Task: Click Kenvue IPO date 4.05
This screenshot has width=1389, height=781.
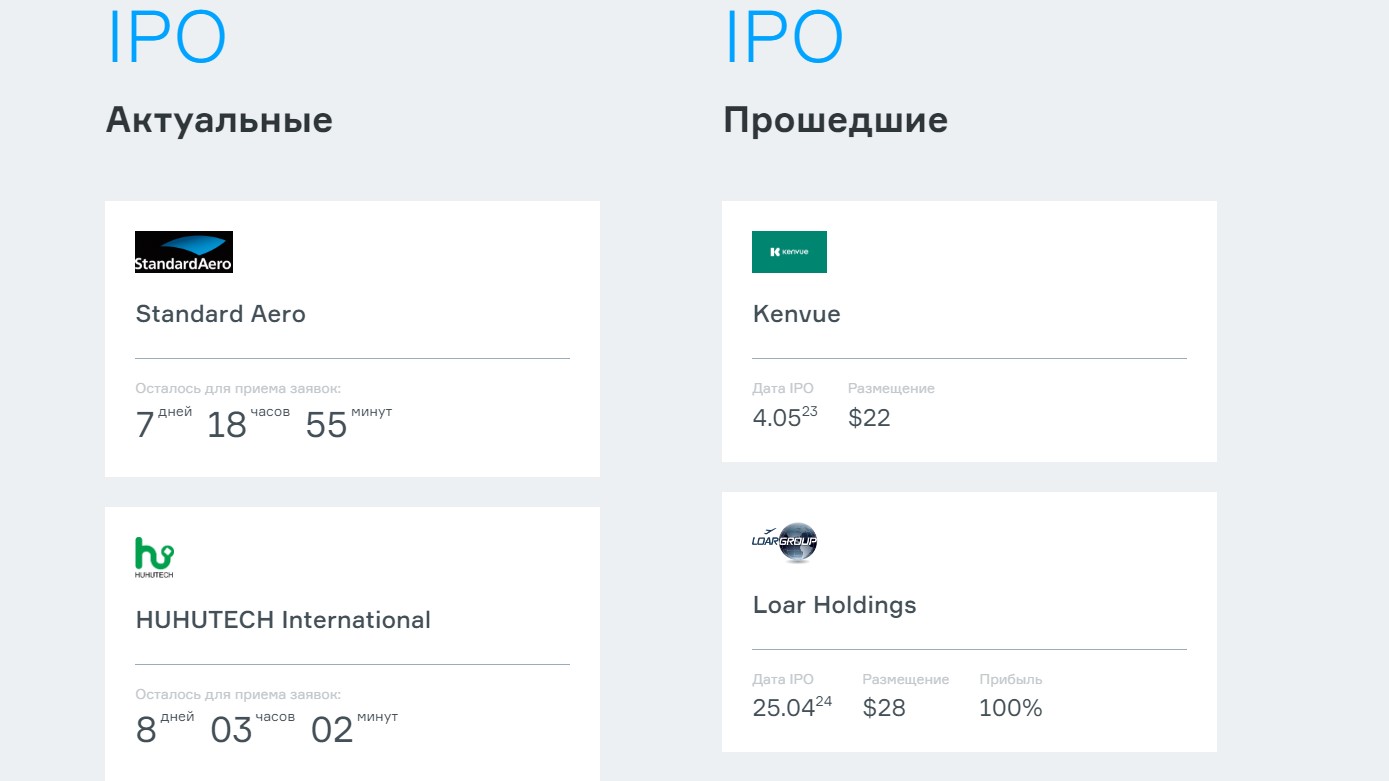Action: click(x=777, y=418)
